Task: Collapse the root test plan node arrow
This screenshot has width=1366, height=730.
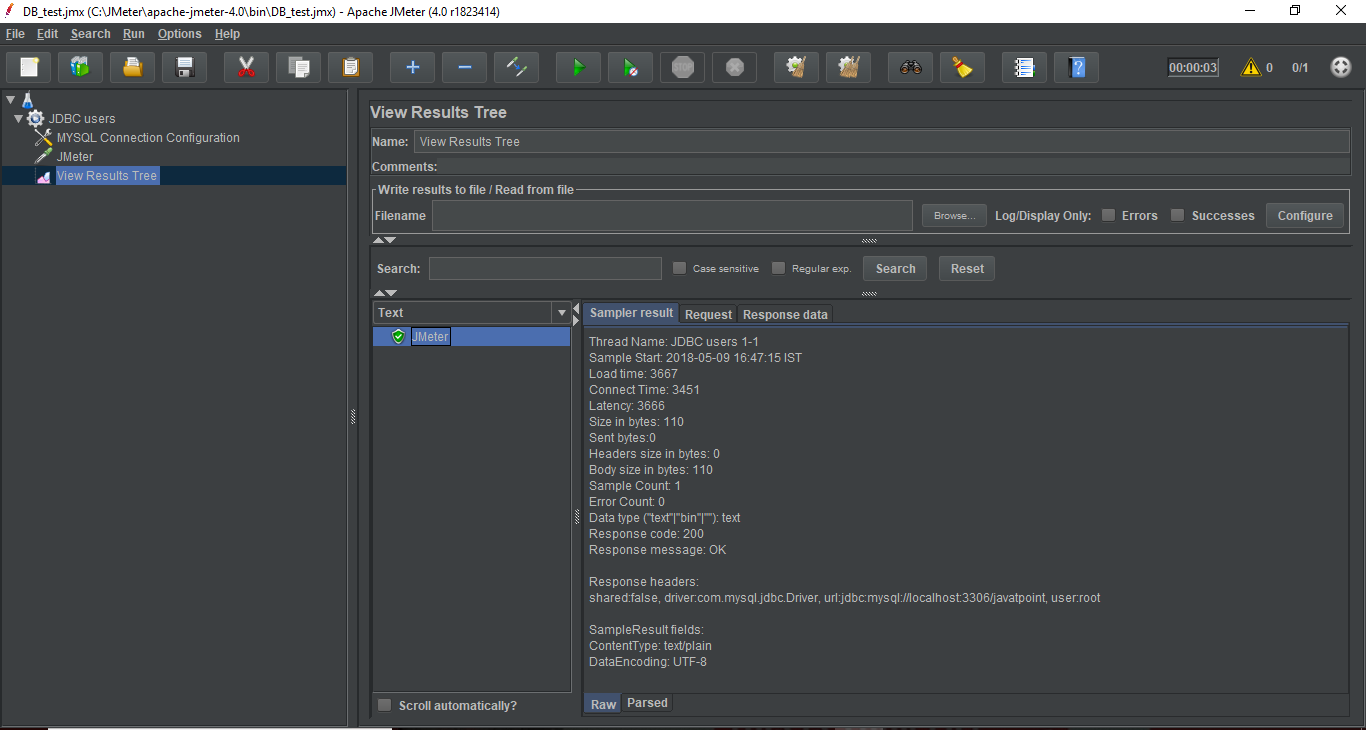Action: (10, 99)
